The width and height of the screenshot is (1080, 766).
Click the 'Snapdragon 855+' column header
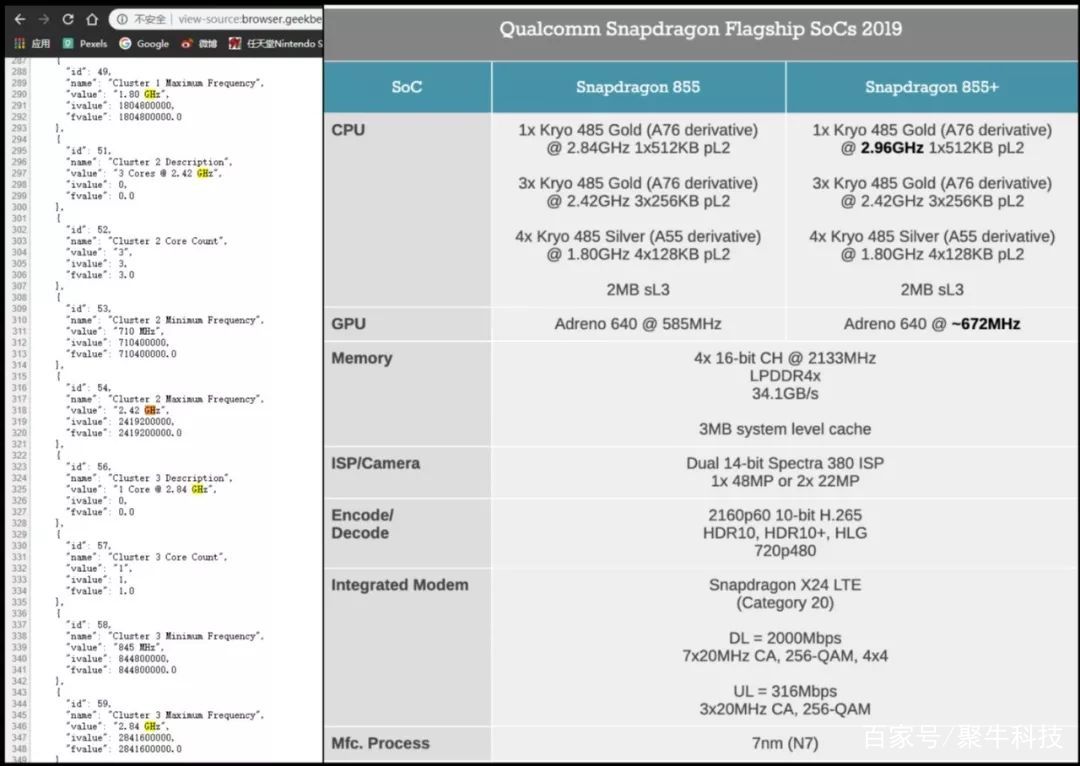pyautogui.click(x=931, y=87)
